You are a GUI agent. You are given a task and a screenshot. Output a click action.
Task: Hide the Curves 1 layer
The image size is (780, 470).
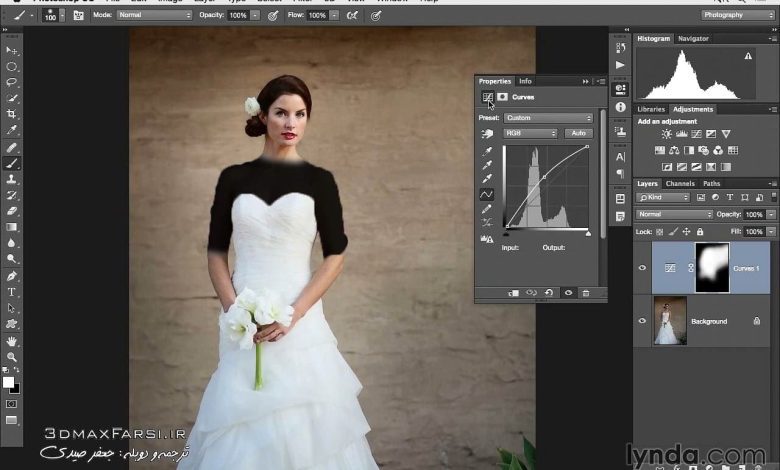pos(642,268)
